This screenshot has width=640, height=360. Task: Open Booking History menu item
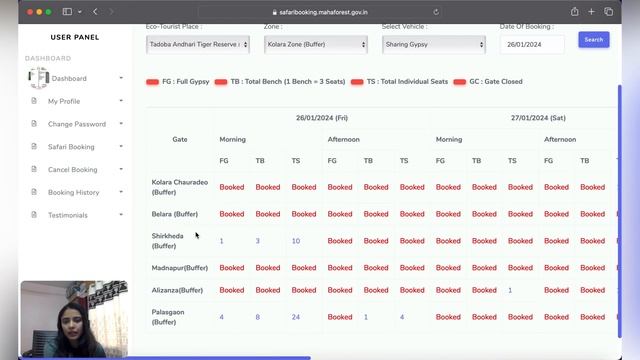[73, 193]
